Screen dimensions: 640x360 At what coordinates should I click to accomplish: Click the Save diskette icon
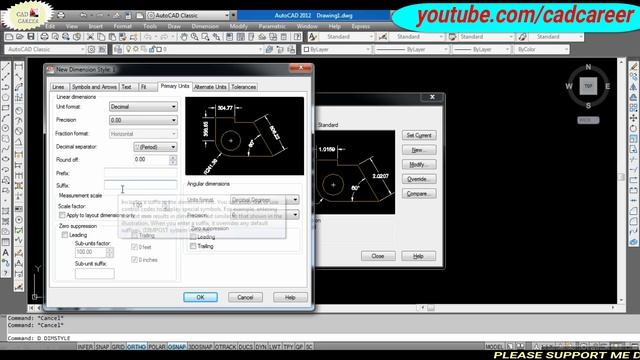click(31, 37)
